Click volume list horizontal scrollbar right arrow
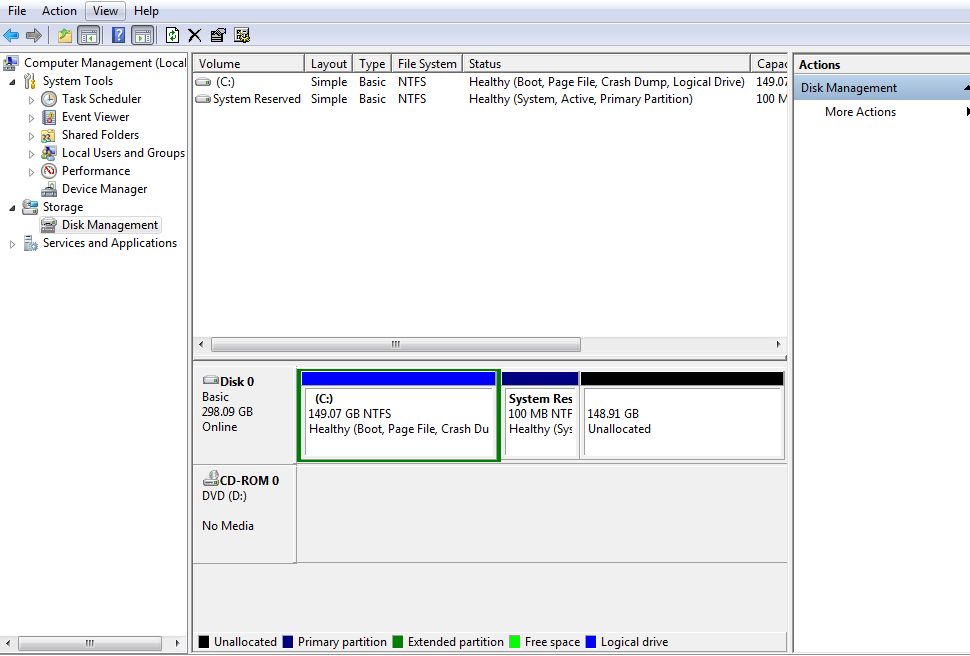The width and height of the screenshot is (970, 656). 778,344
